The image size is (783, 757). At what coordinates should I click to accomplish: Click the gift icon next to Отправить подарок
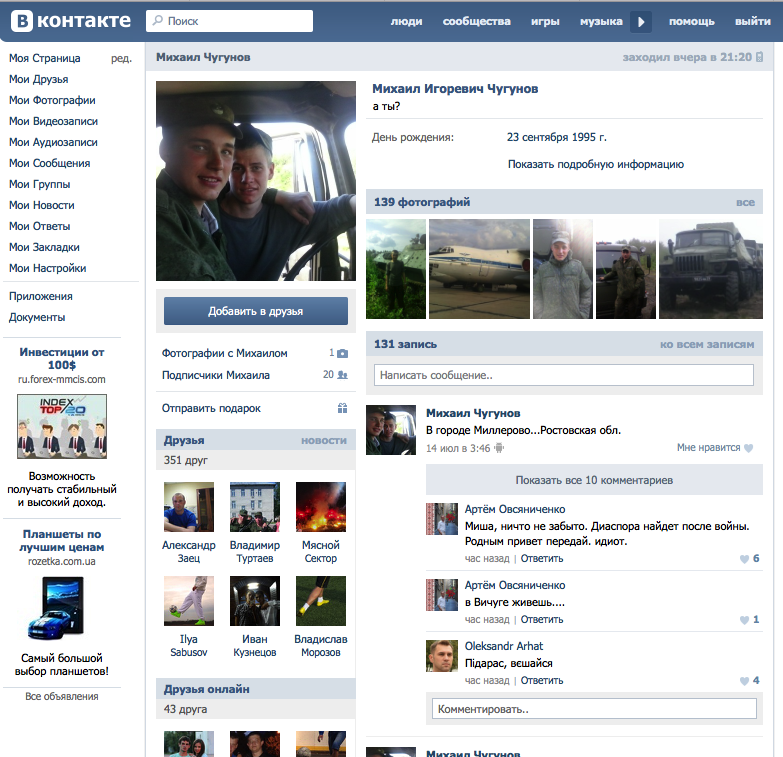[x=342, y=408]
